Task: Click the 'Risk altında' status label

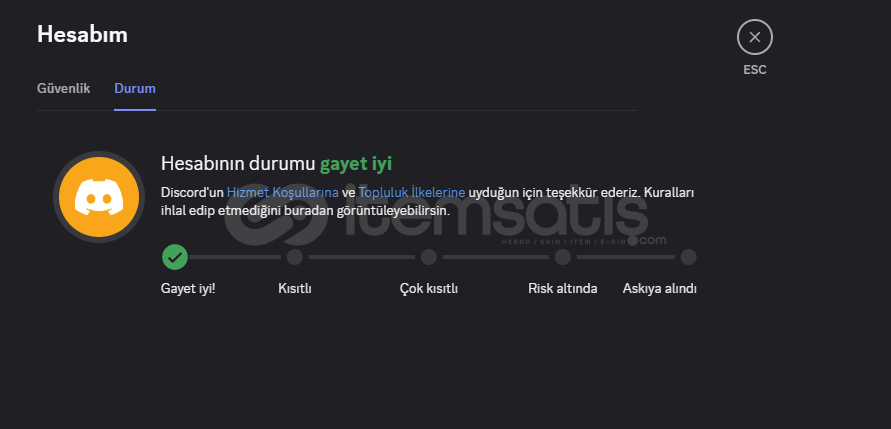Action: coord(563,289)
